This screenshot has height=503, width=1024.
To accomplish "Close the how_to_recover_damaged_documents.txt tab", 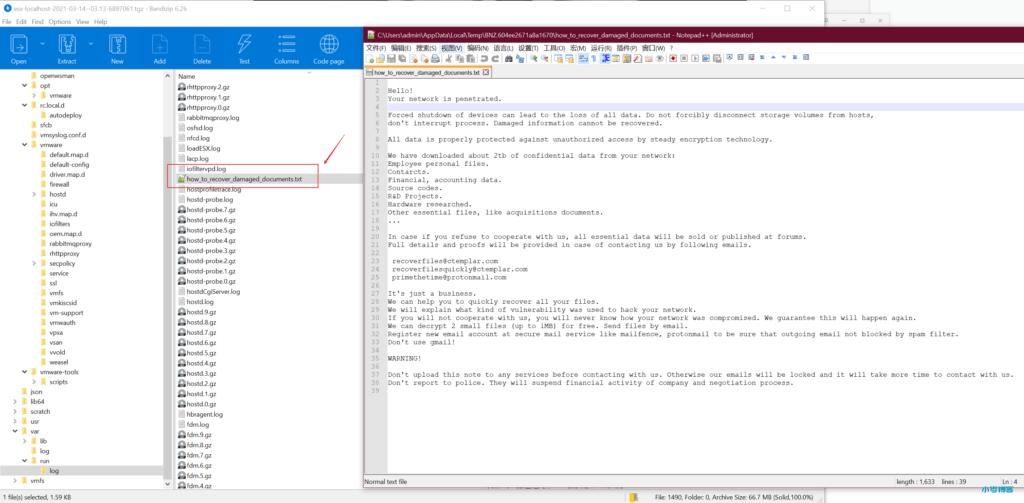I will coord(486,73).
